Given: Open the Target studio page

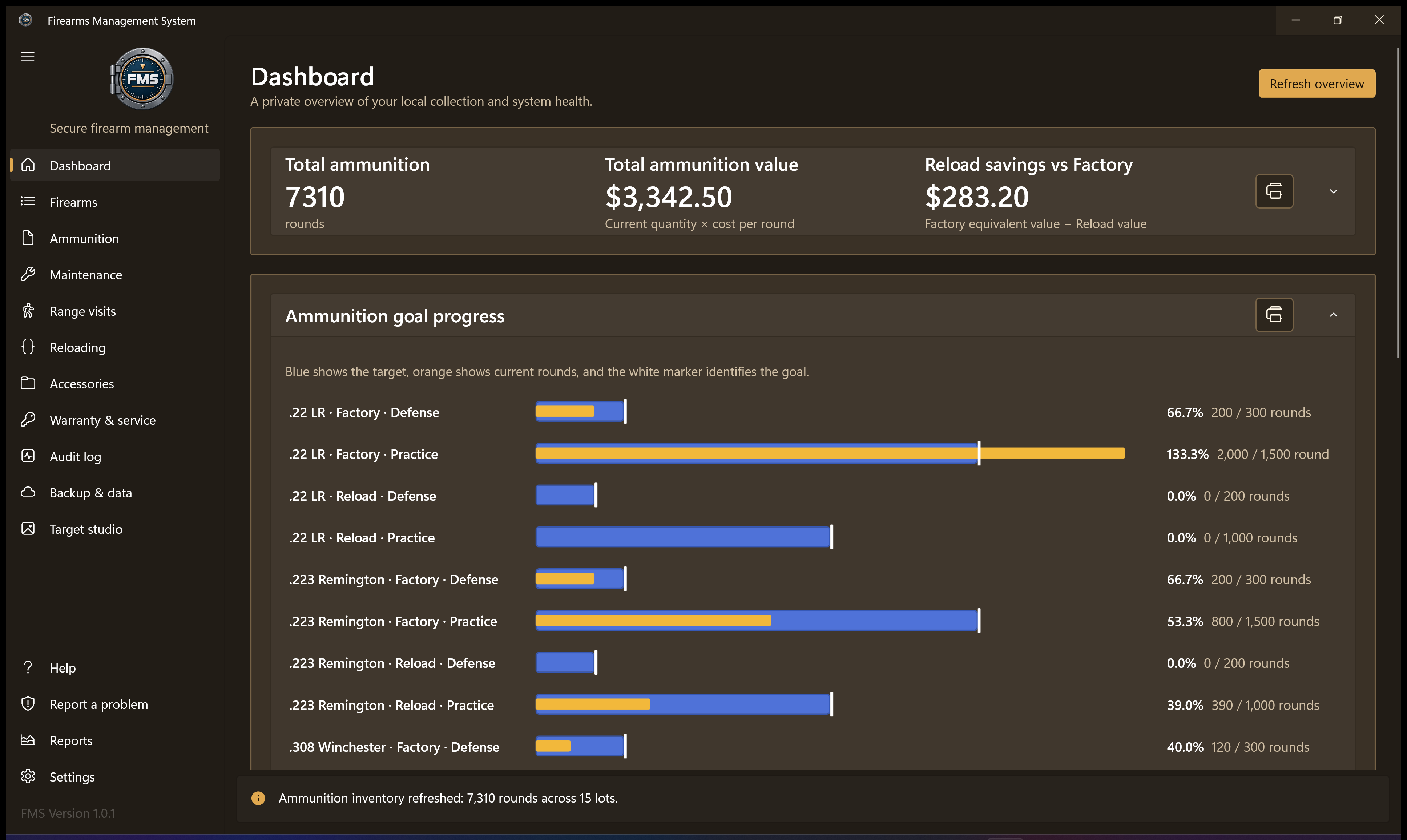Looking at the screenshot, I should click(x=115, y=529).
